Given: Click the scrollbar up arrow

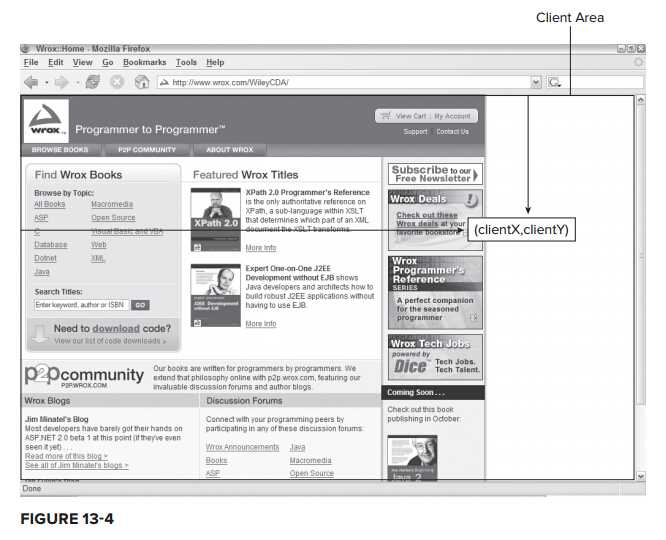Looking at the screenshot, I should (640, 100).
